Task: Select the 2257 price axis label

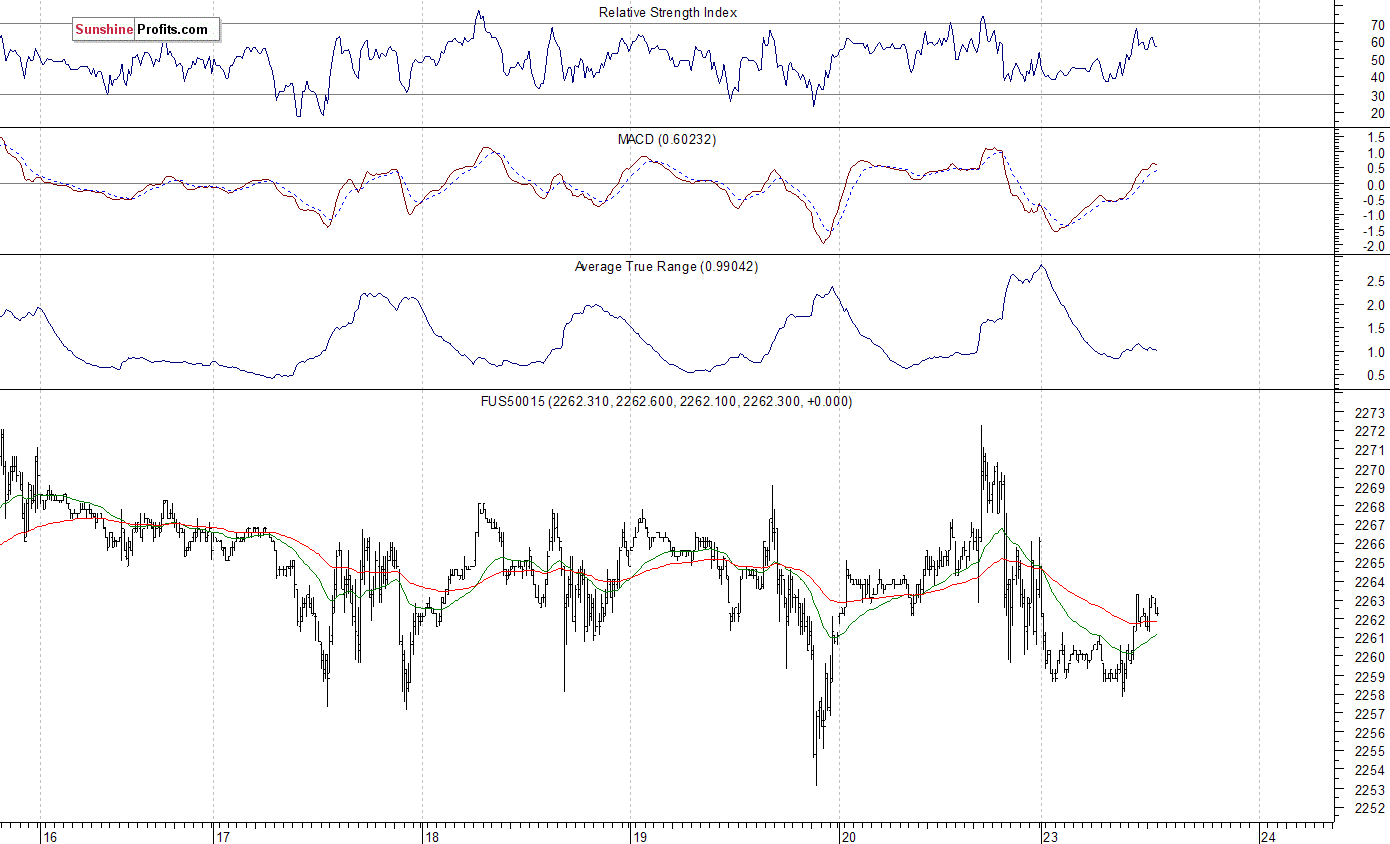Action: [1369, 714]
